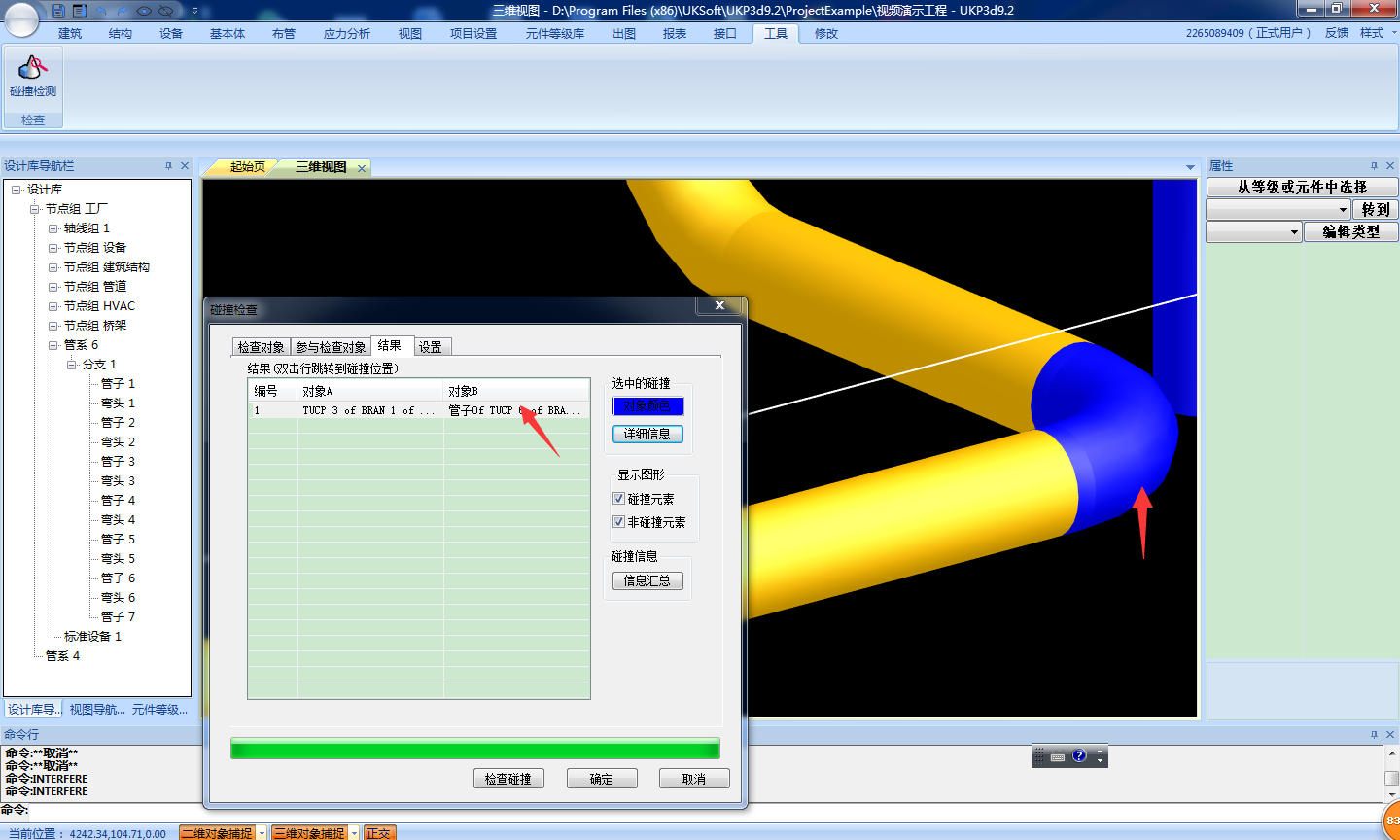This screenshot has width=1400, height=840.
Task: Click the Undo arrow in quick access toolbar
Action: 101,11
